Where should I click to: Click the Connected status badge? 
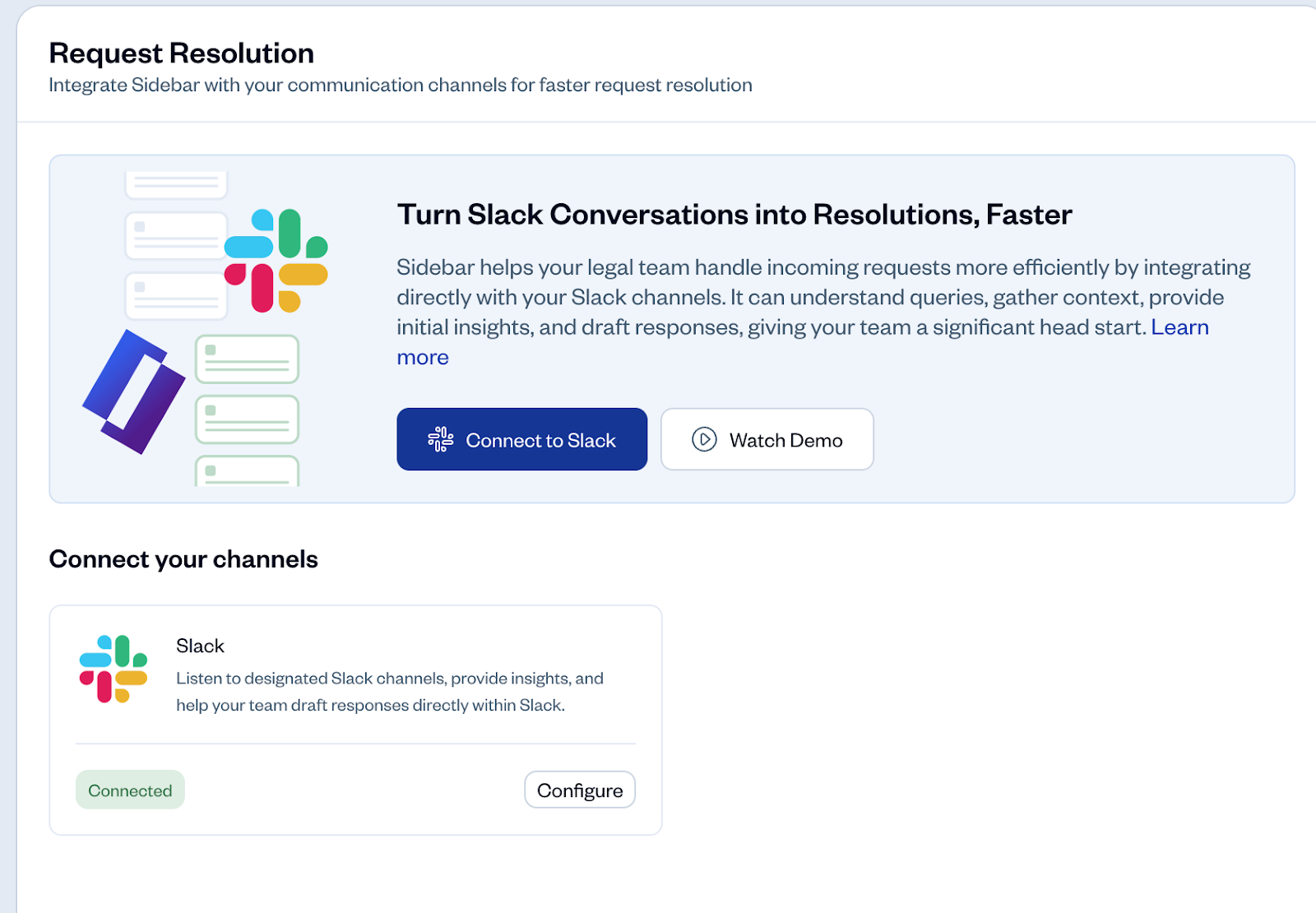click(130, 790)
